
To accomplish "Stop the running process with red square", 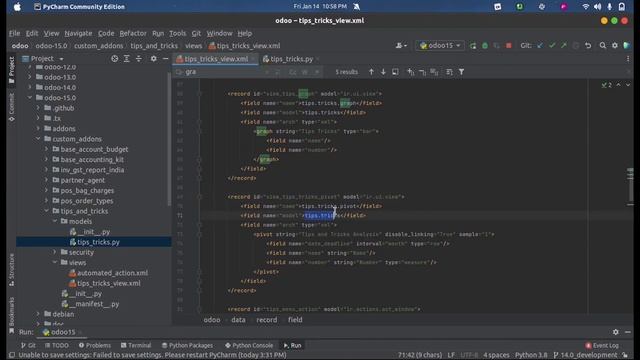I will point(509,46).
